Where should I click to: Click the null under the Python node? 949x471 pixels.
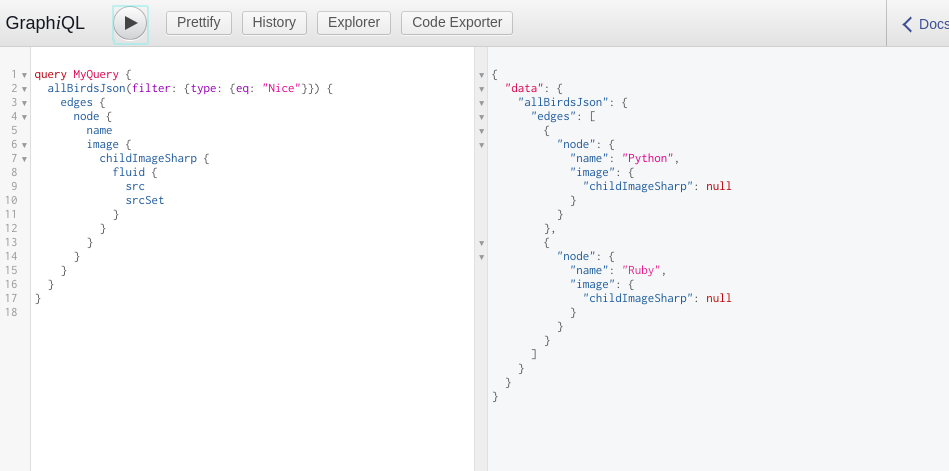[x=718, y=186]
